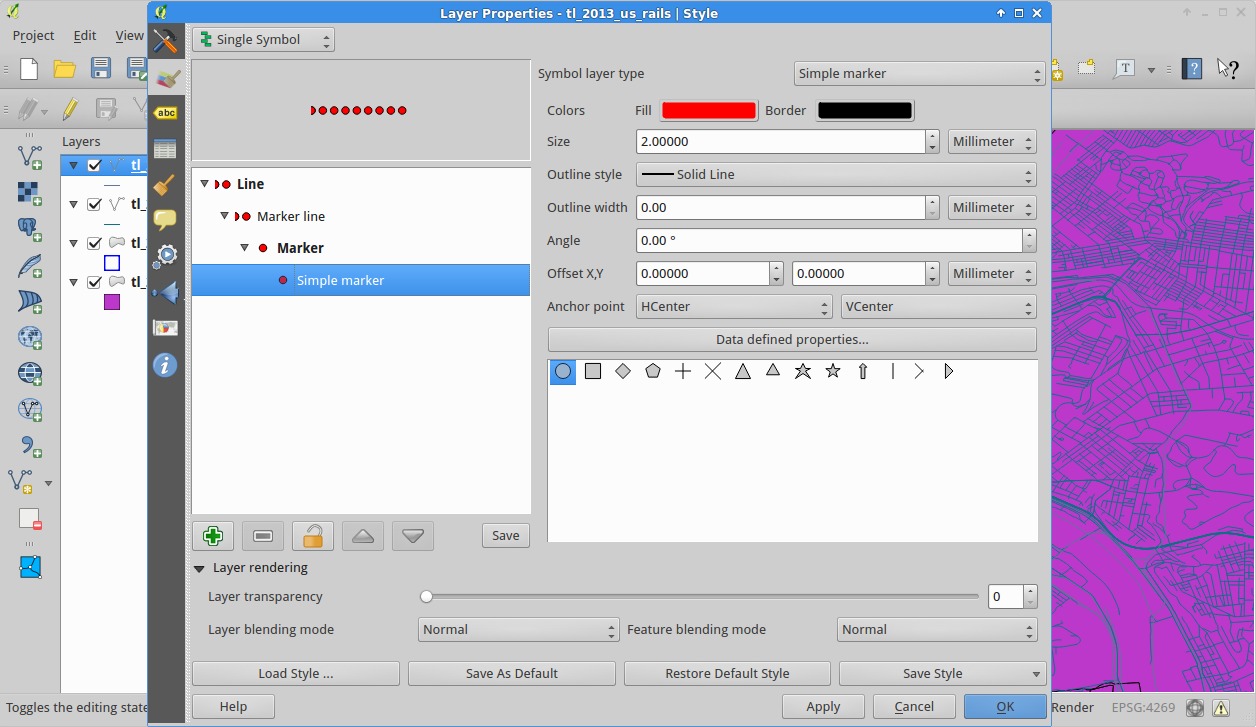Screen dimensions: 1256x727
Task: Open the Edit menu
Action: pyautogui.click(x=85, y=35)
